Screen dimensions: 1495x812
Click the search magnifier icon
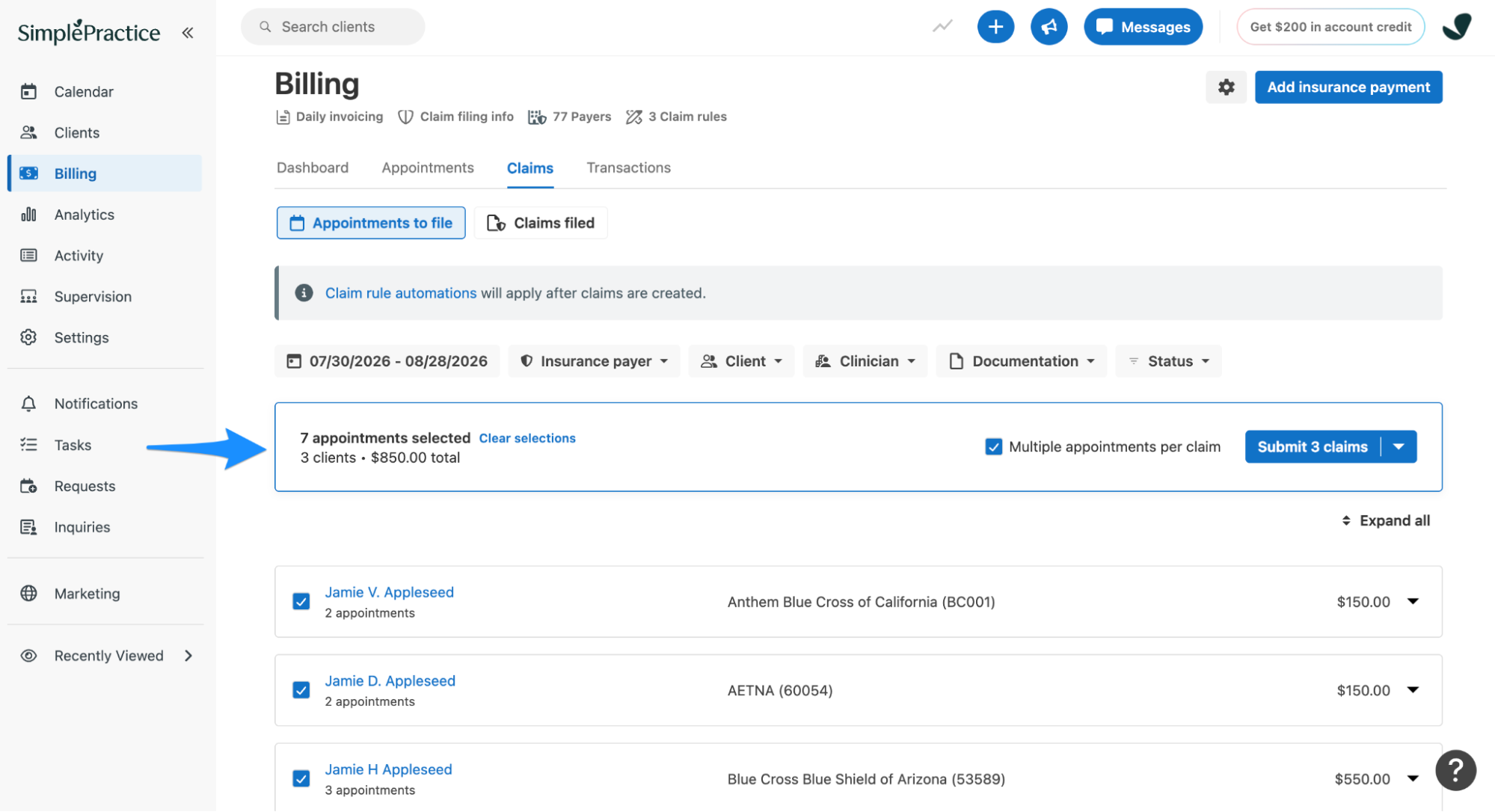pos(265,27)
